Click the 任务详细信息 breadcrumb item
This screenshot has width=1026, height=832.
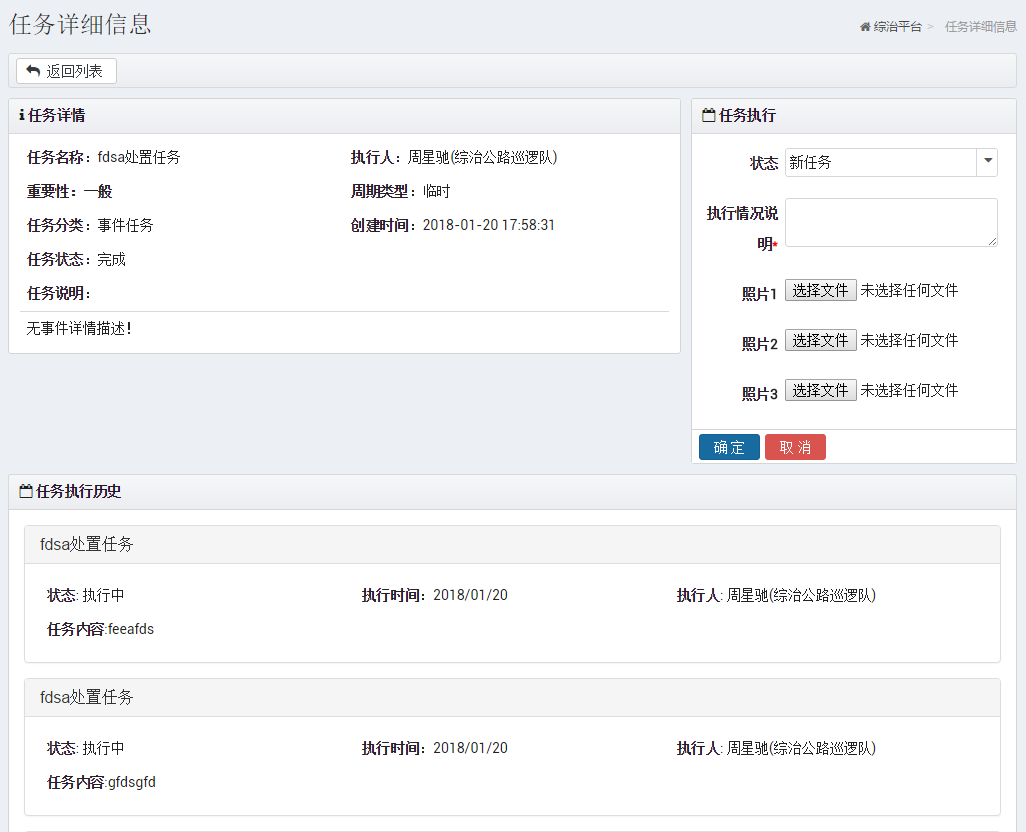coord(980,27)
